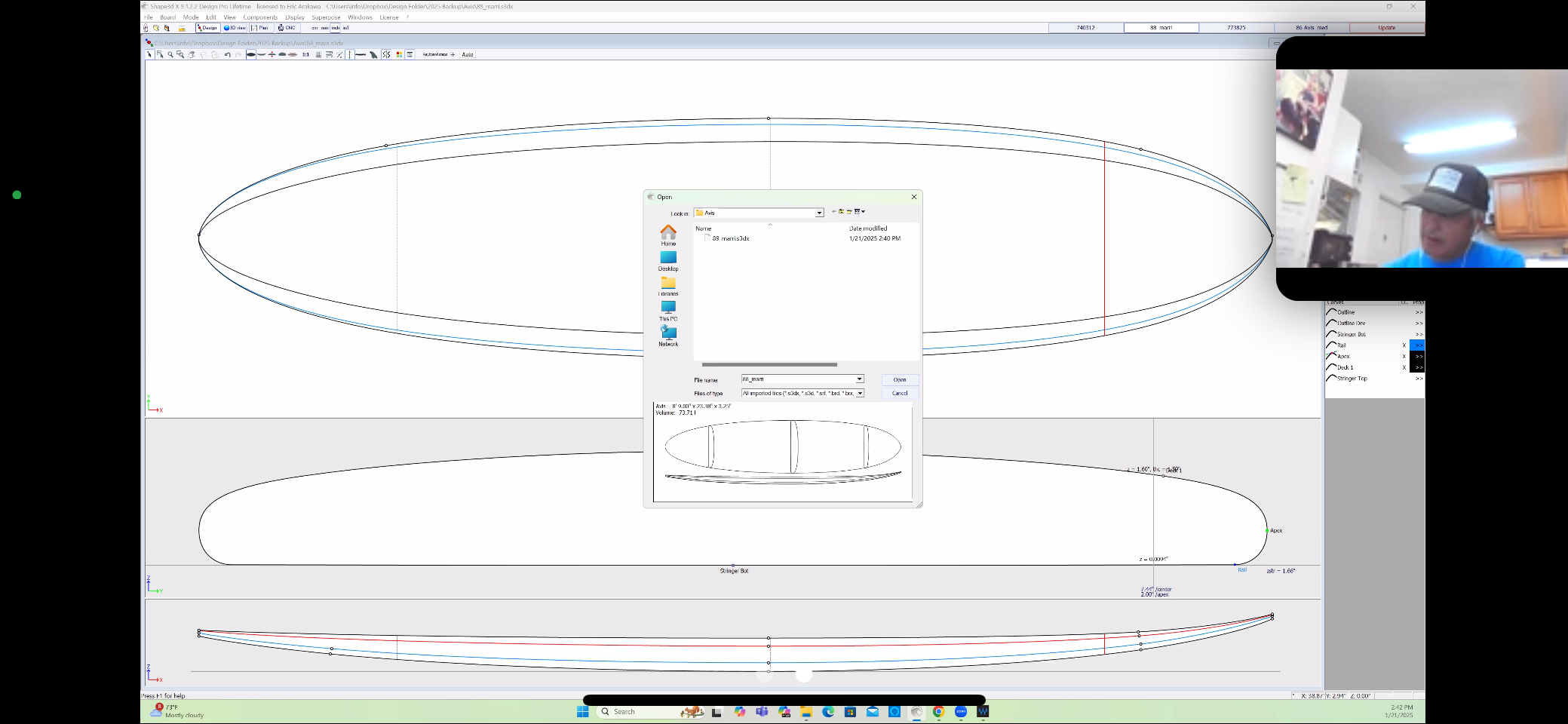Image resolution: width=1568 pixels, height=724 pixels.
Task: Expand the Look in folder dropdown
Action: click(819, 213)
